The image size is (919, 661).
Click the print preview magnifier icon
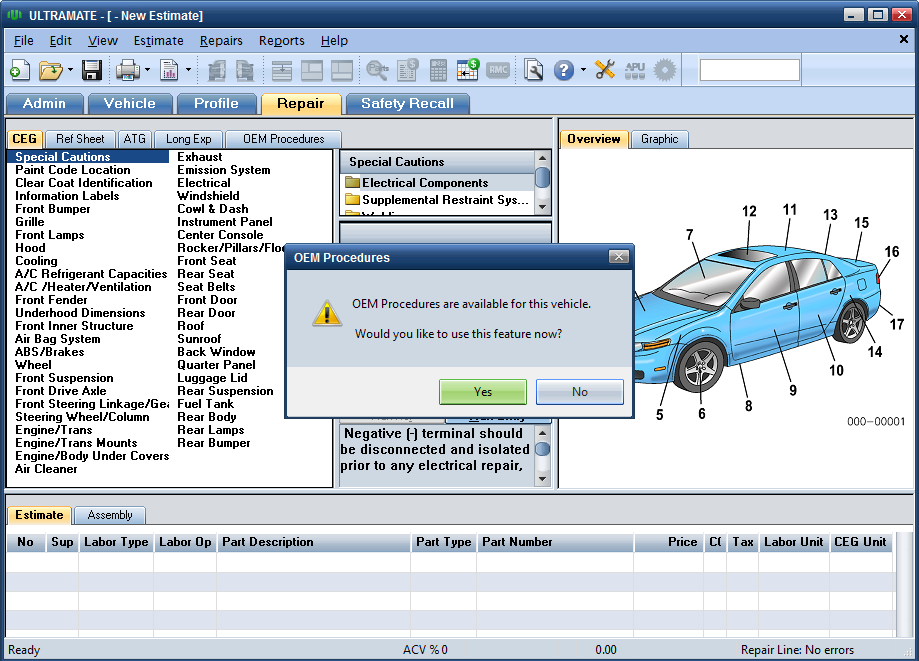534,70
